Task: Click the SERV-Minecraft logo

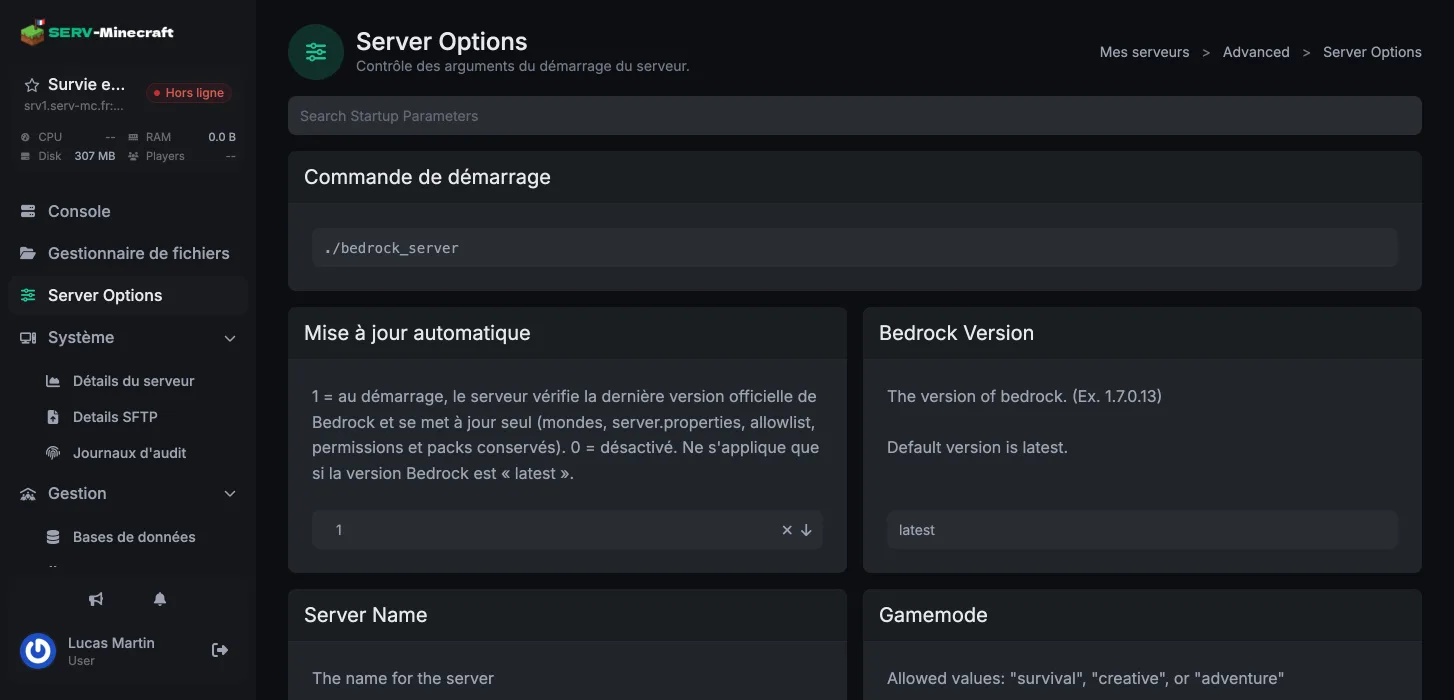Action: click(97, 32)
